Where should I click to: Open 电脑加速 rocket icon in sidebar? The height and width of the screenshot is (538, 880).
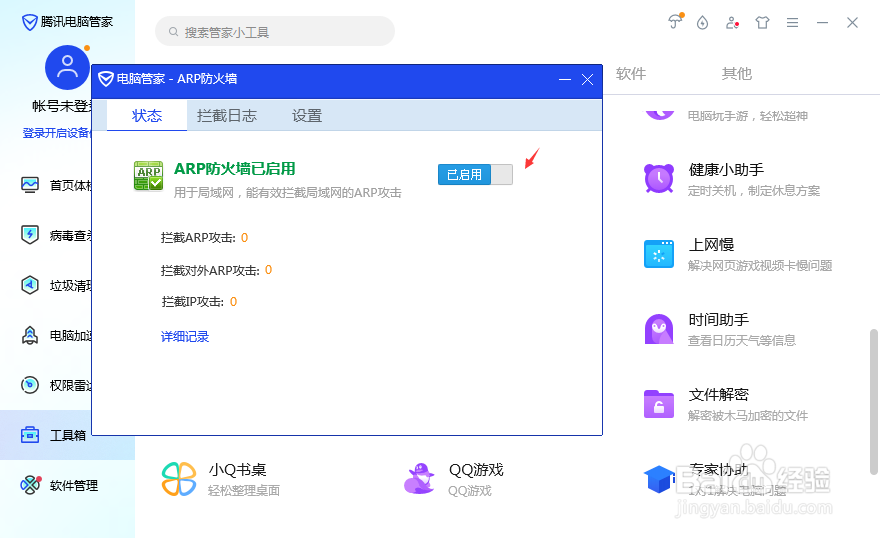click(x=30, y=335)
